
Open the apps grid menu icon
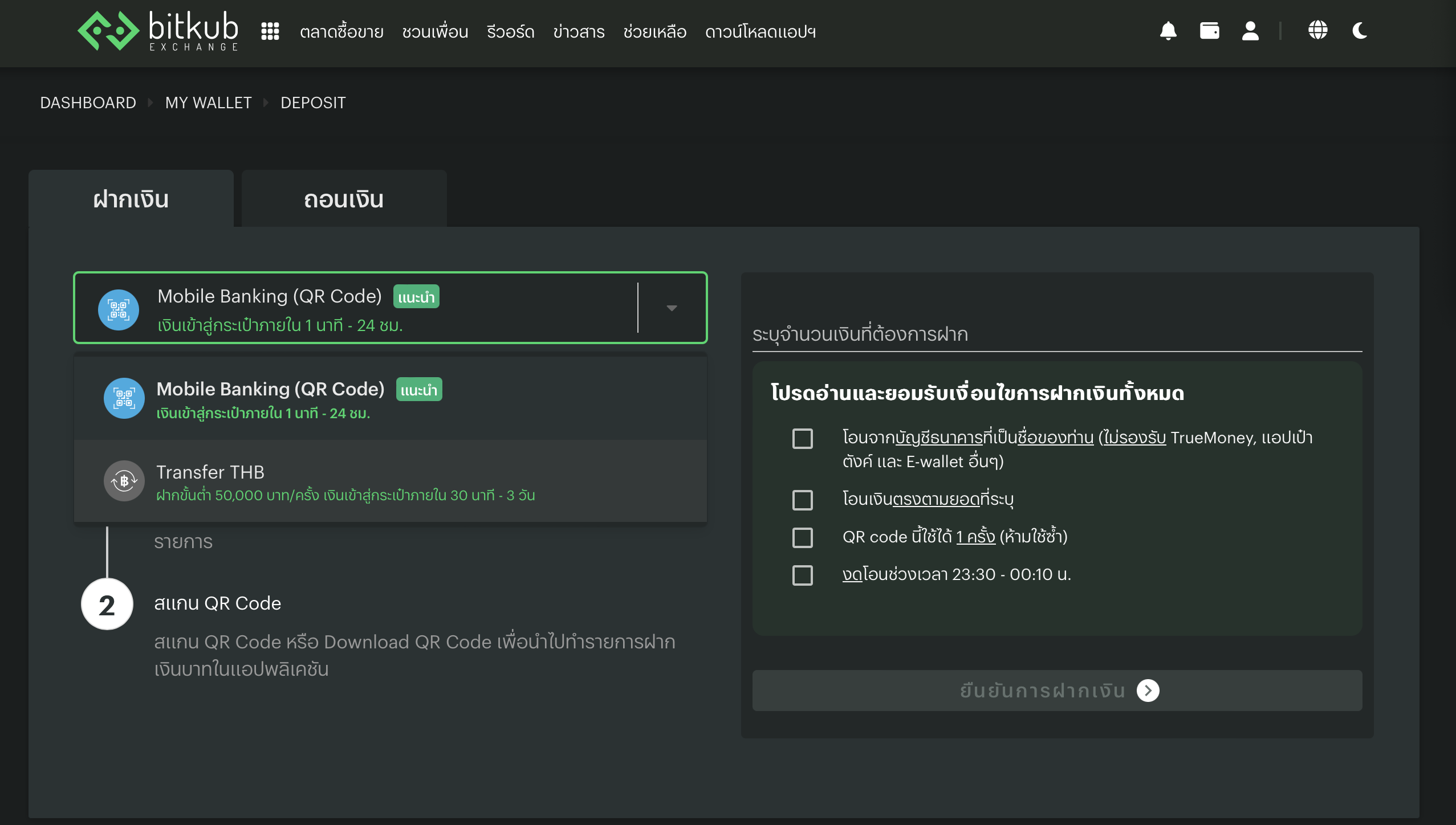(270, 31)
